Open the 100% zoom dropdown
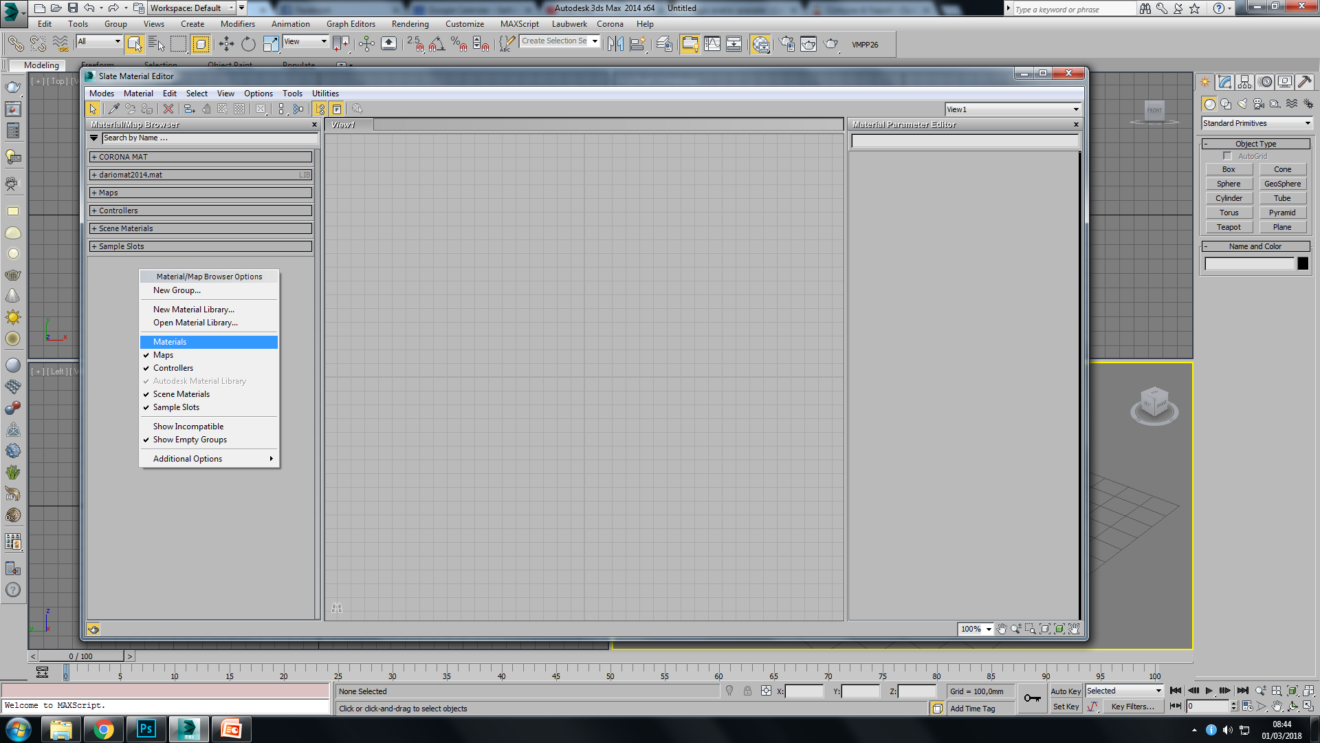The image size is (1320, 743). (x=975, y=629)
